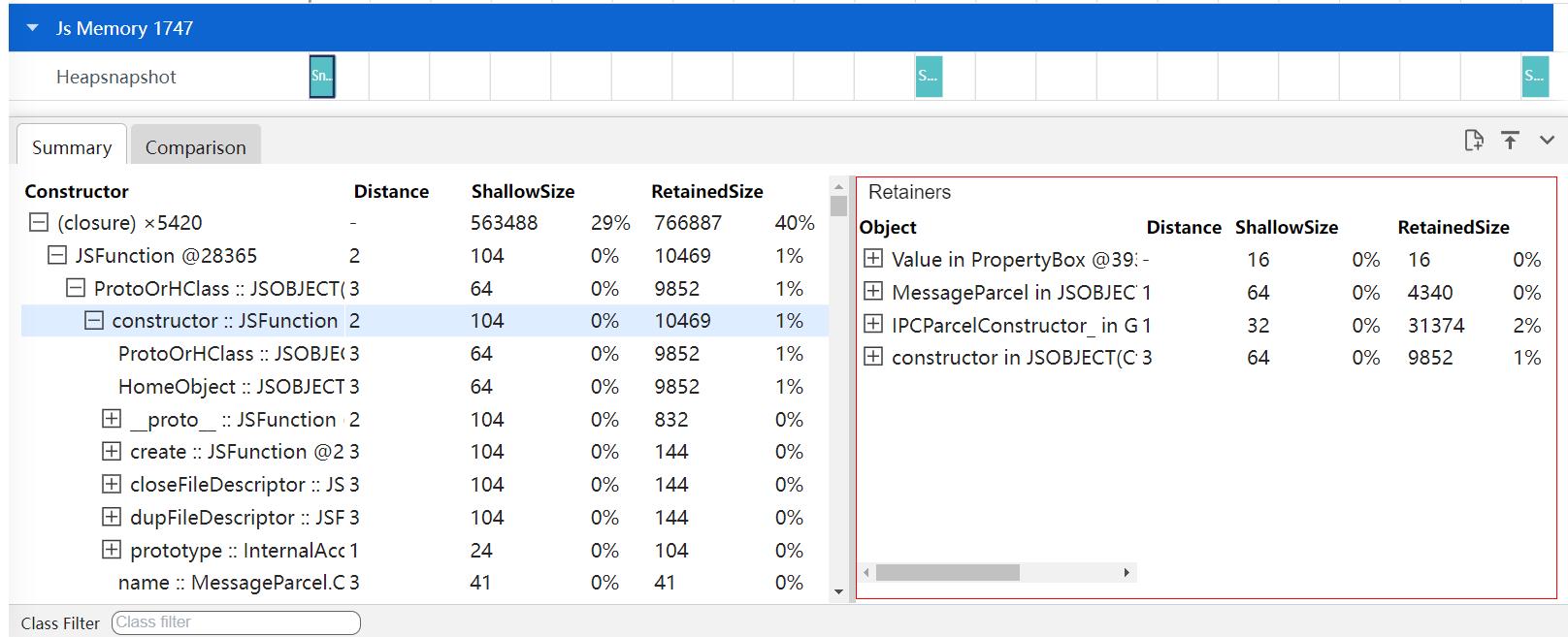
Task: Click Retainers RetainedSize column header
Action: pos(1454,227)
